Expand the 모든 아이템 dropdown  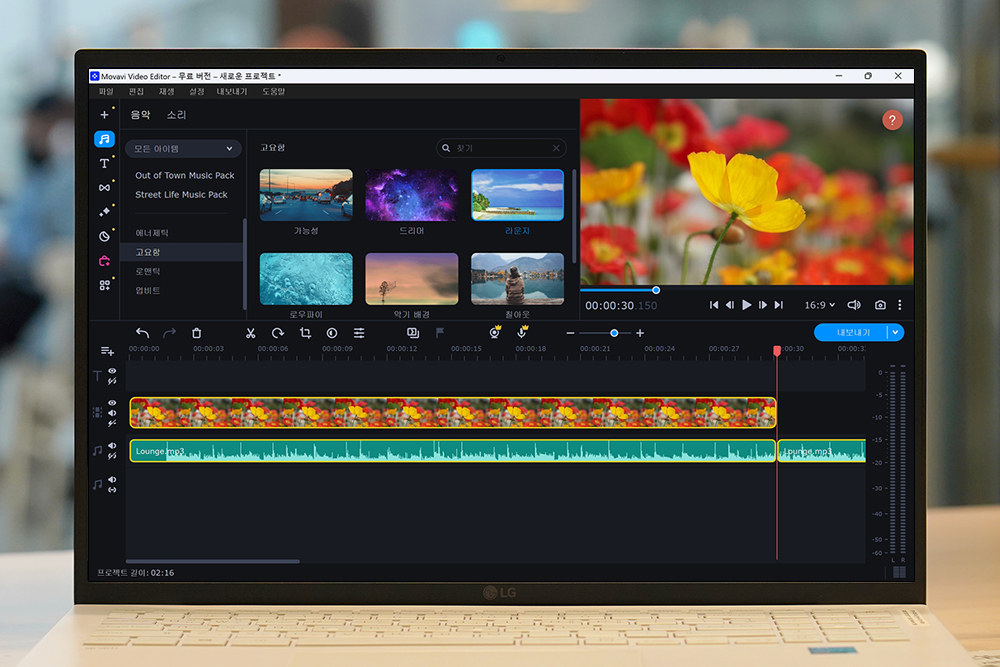(x=183, y=149)
